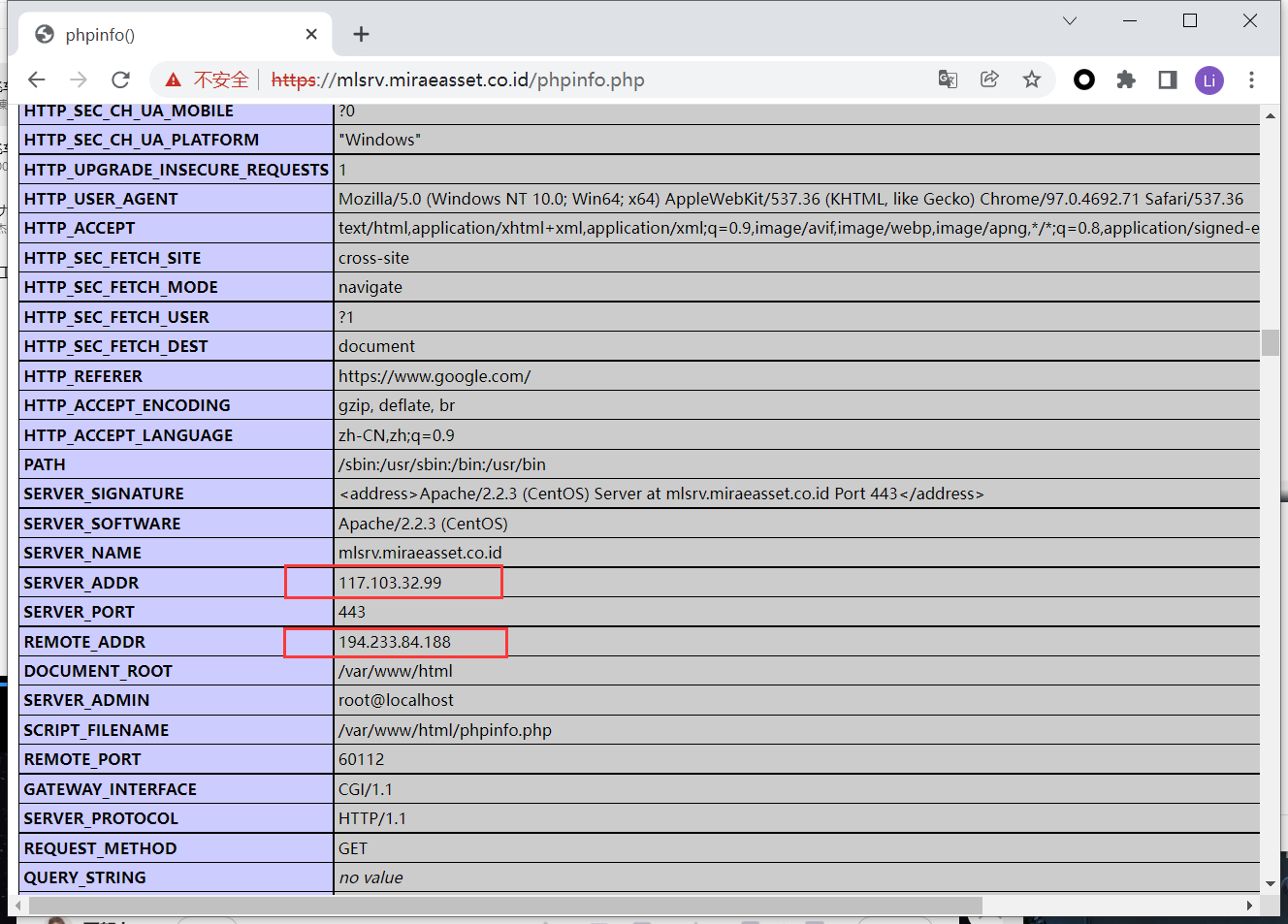Click the SCRIPT_FILENAME value /var/www/html/phpinfo.php

(x=445, y=730)
